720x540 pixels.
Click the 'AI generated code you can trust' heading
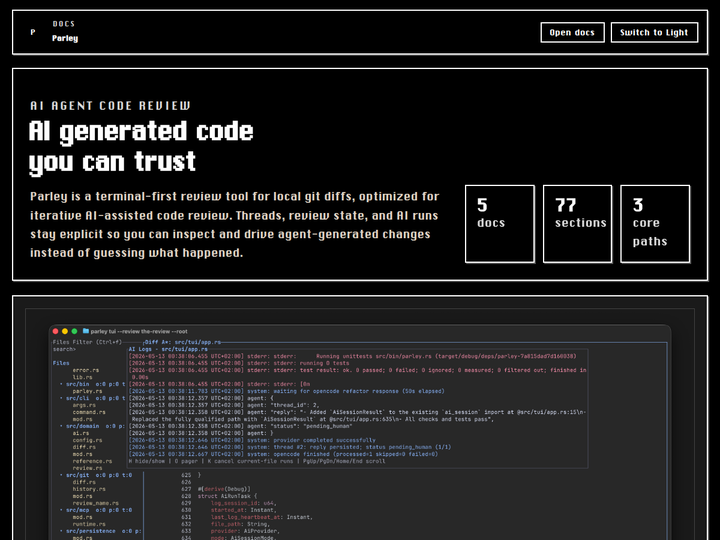141,146
